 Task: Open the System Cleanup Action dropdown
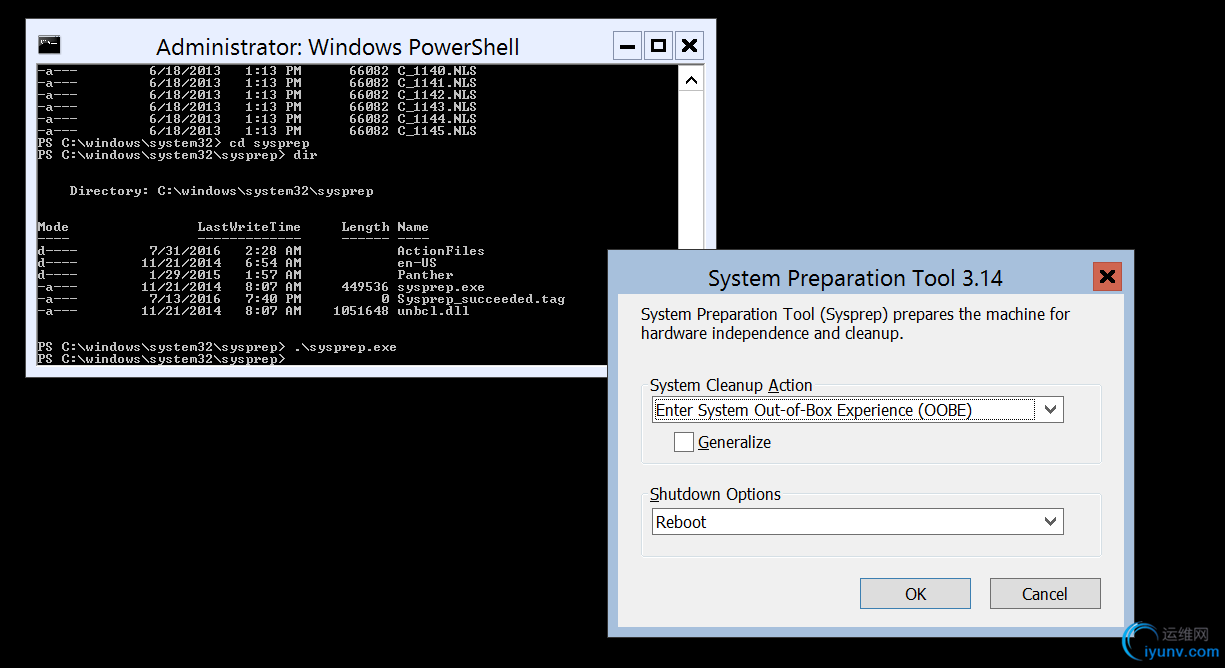pyautogui.click(x=857, y=410)
